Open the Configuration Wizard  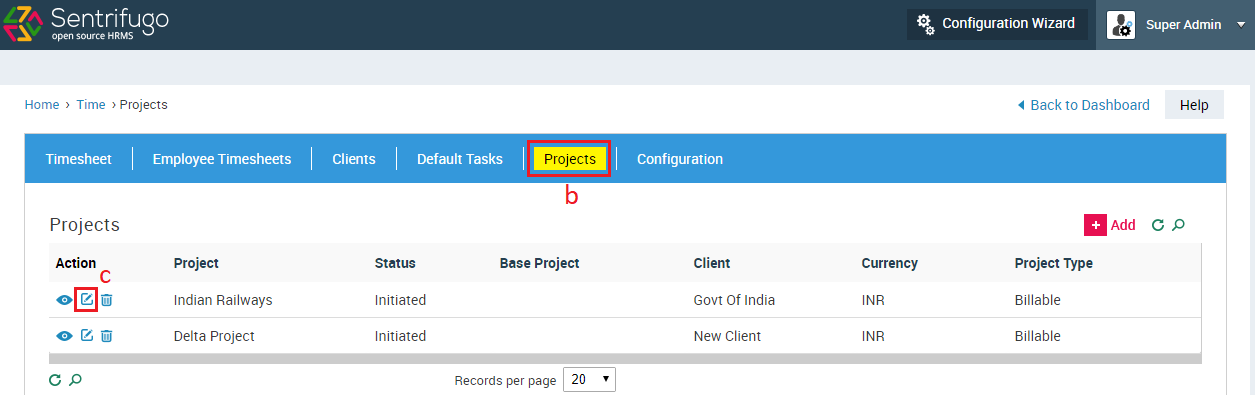pyautogui.click(x=997, y=24)
